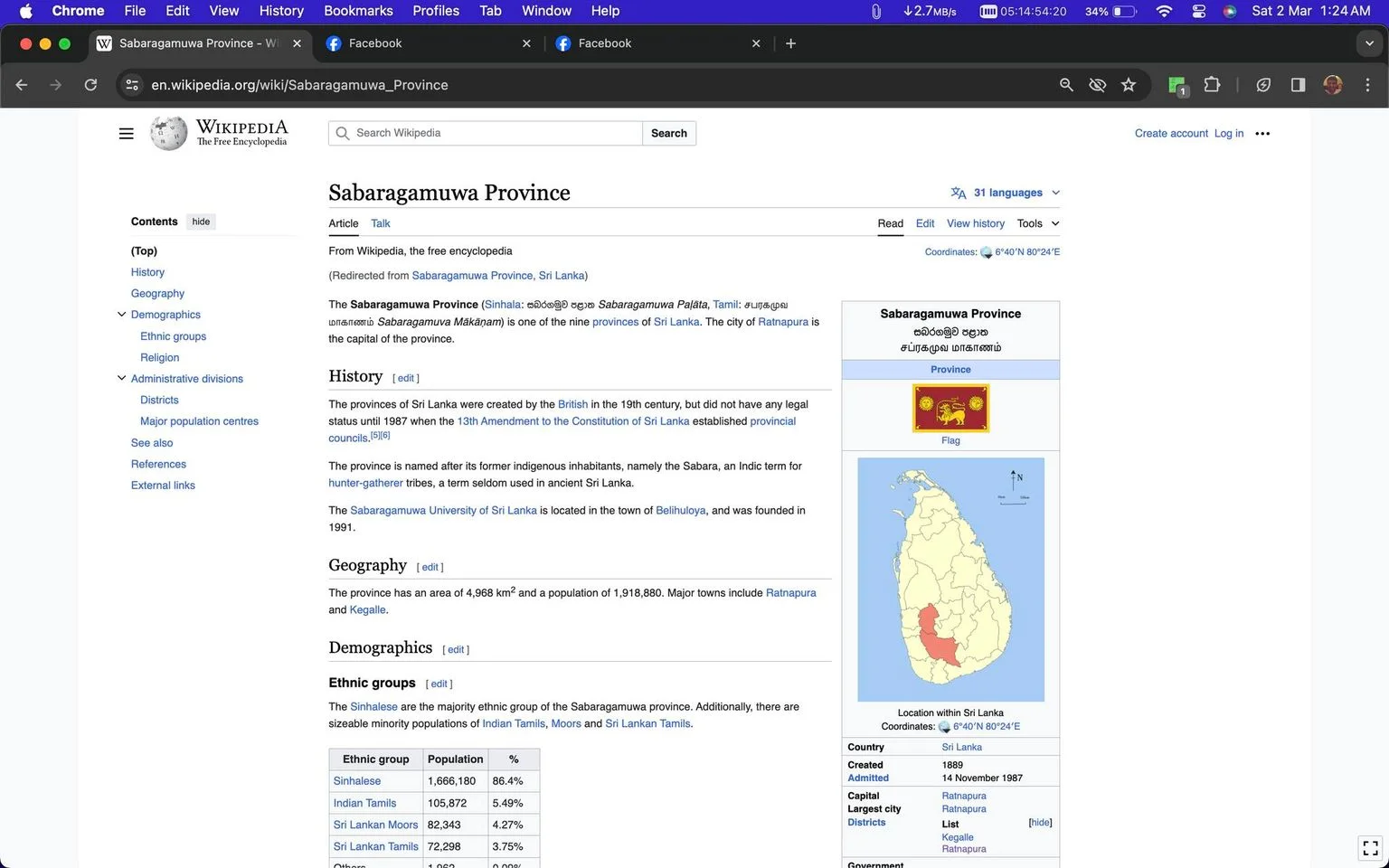Open the three-dot personal tools menu
Image resolution: width=1389 pixels, height=868 pixels.
point(1262,134)
